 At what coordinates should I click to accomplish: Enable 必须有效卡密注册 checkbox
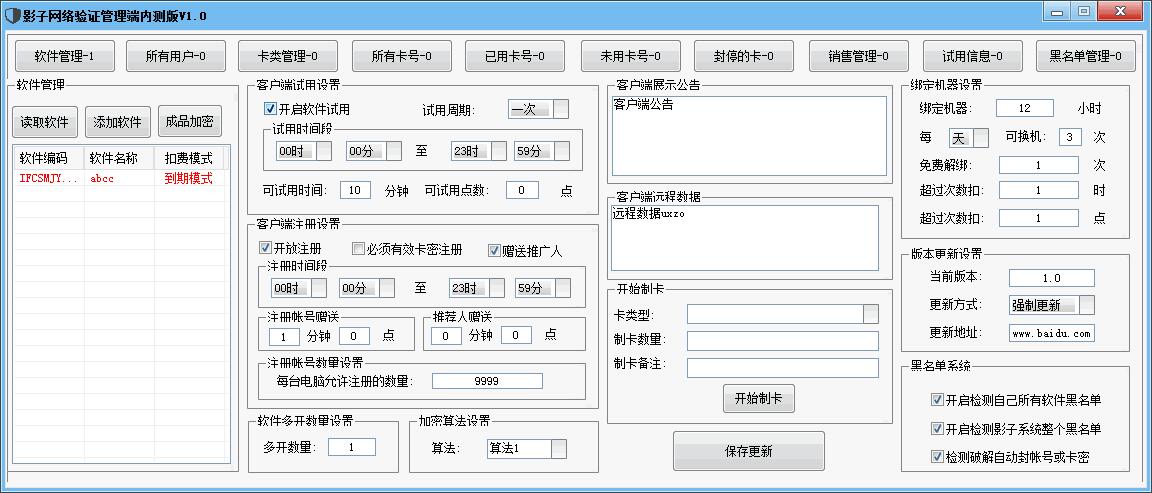(x=359, y=249)
